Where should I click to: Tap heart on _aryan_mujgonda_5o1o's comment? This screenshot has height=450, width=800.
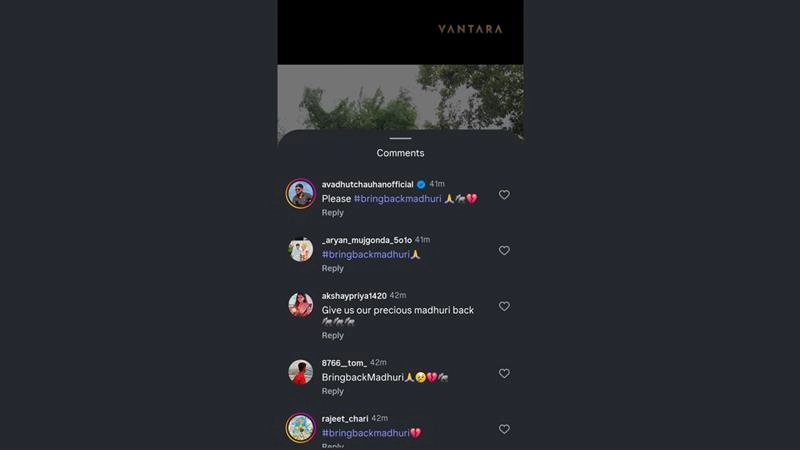504,251
